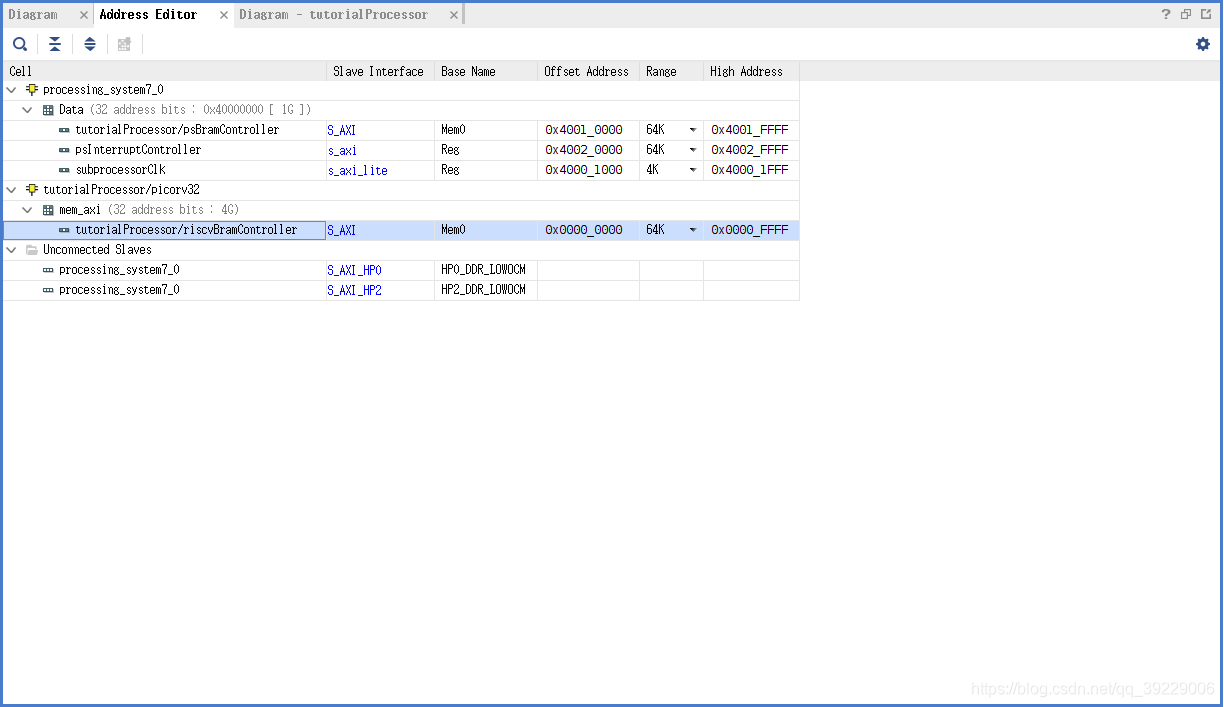Click the Slave Interface column header
Screen dimensions: 1224x707
pos(380,71)
